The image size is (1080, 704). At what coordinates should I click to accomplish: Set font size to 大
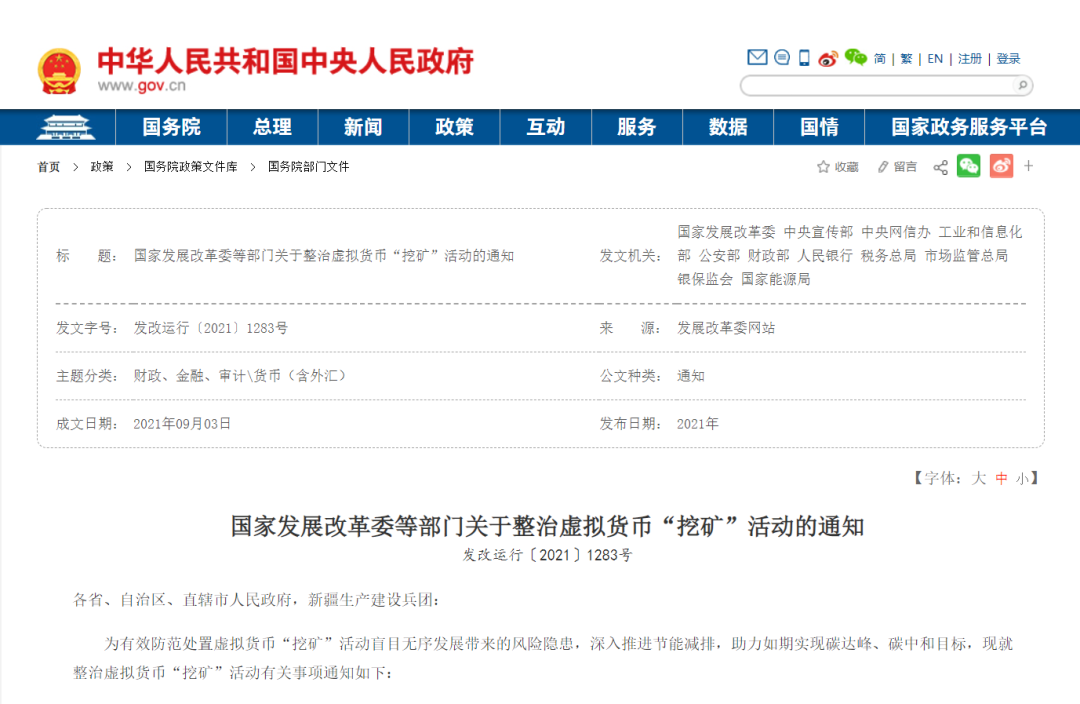979,478
